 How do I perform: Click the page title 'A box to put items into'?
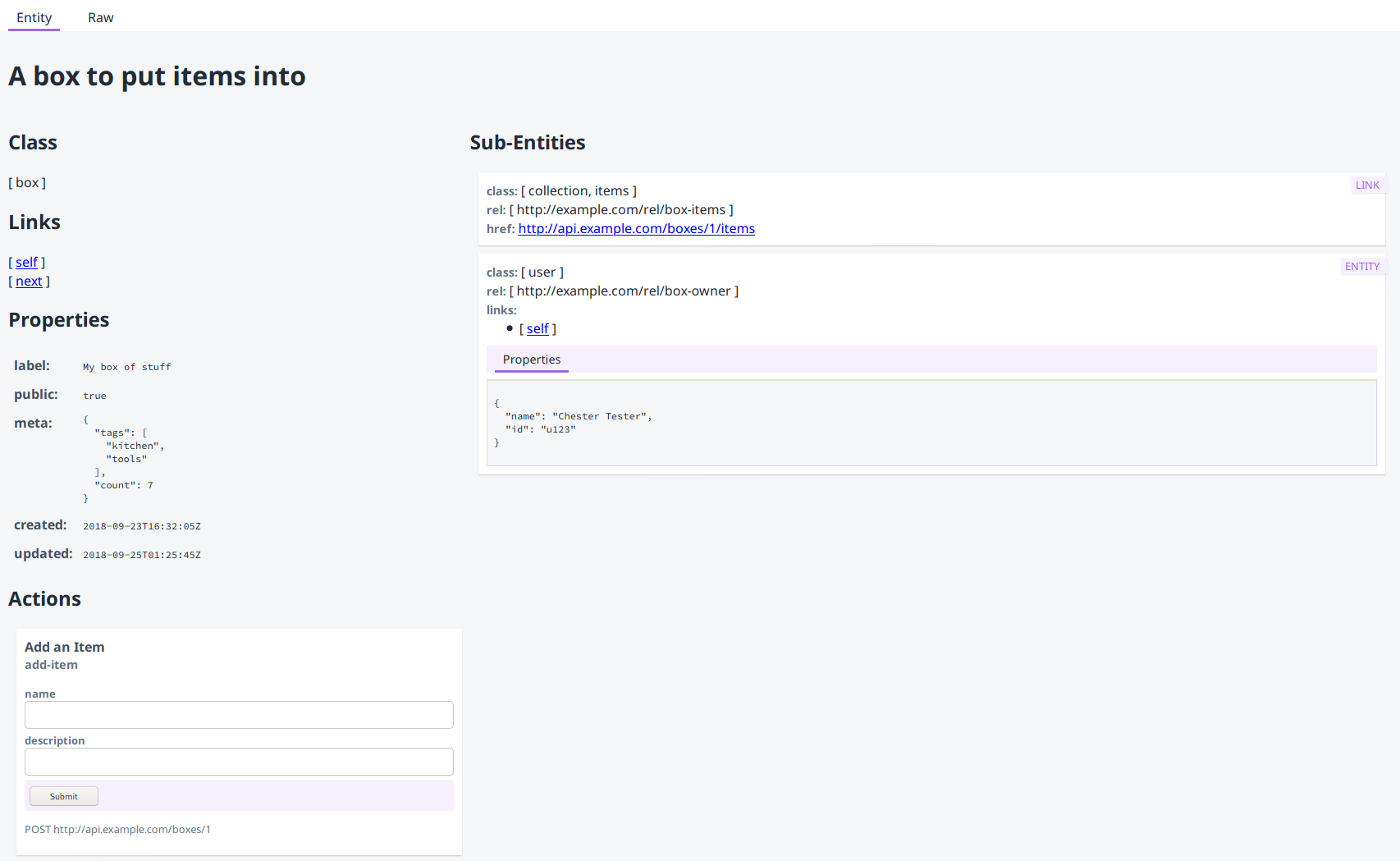[x=157, y=76]
